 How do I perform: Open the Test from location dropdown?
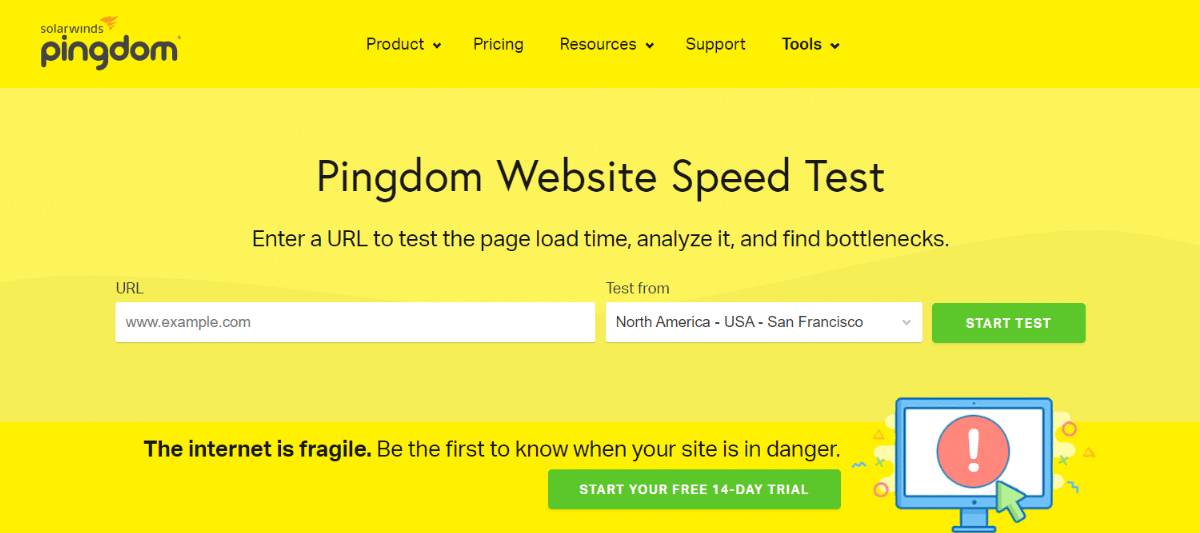764,323
